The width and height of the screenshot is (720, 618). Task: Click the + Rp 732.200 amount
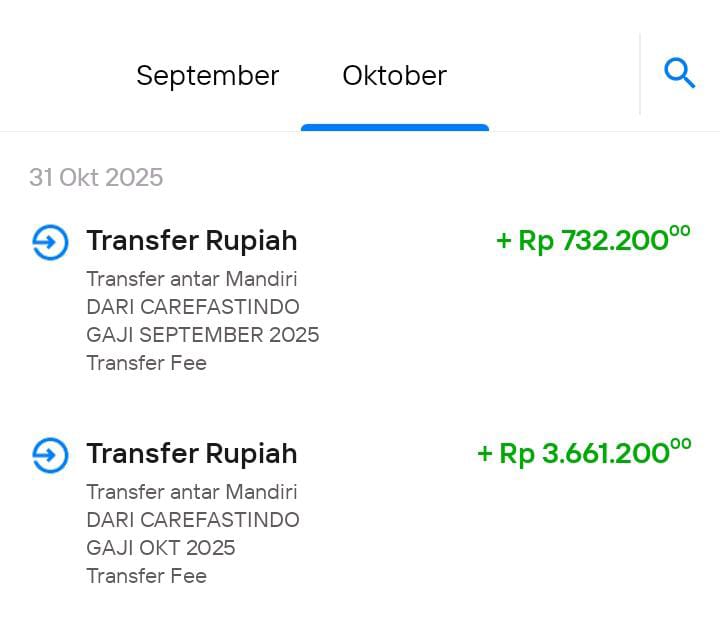click(593, 240)
